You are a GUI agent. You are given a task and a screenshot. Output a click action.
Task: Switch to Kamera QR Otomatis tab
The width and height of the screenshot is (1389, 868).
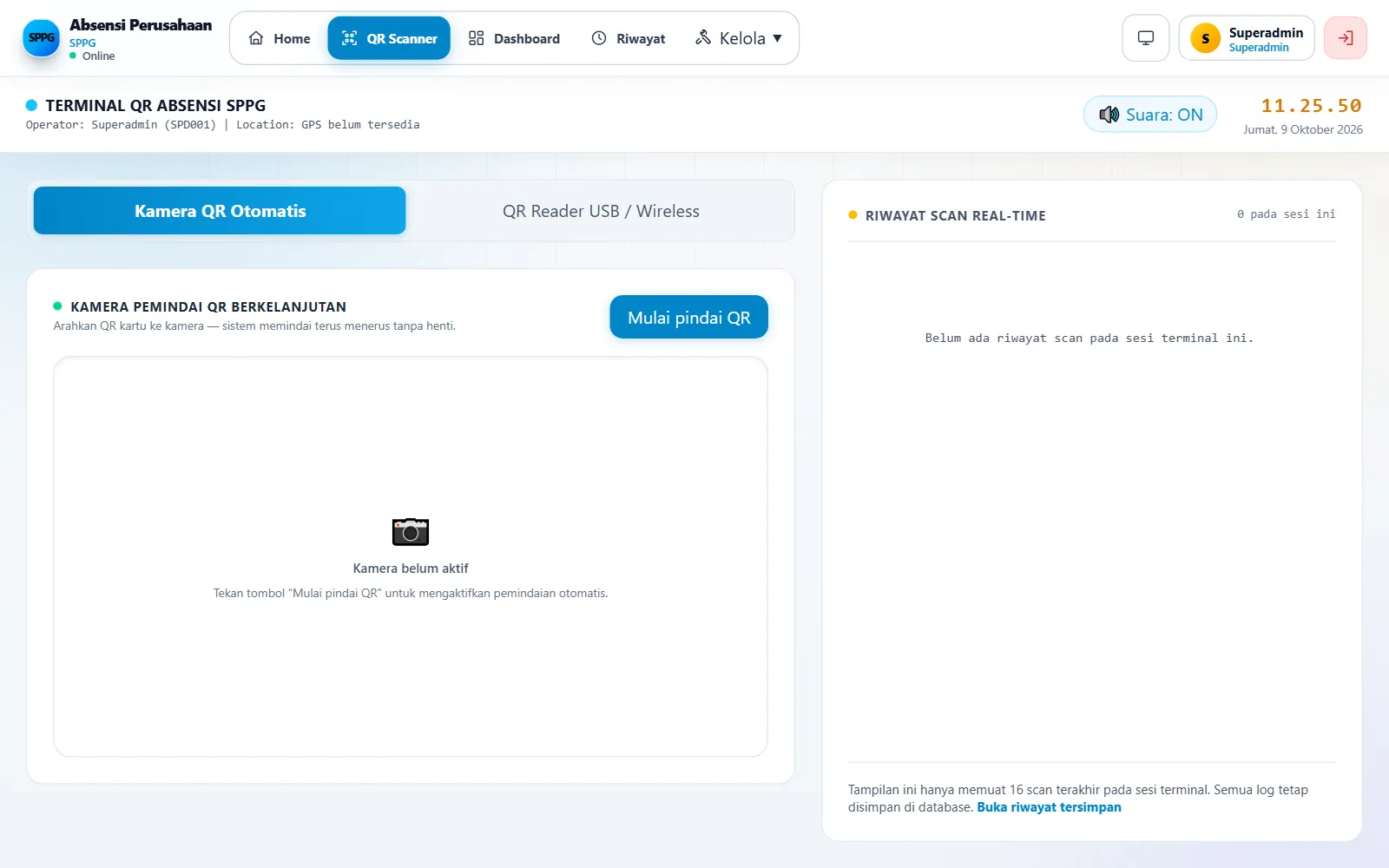[220, 211]
